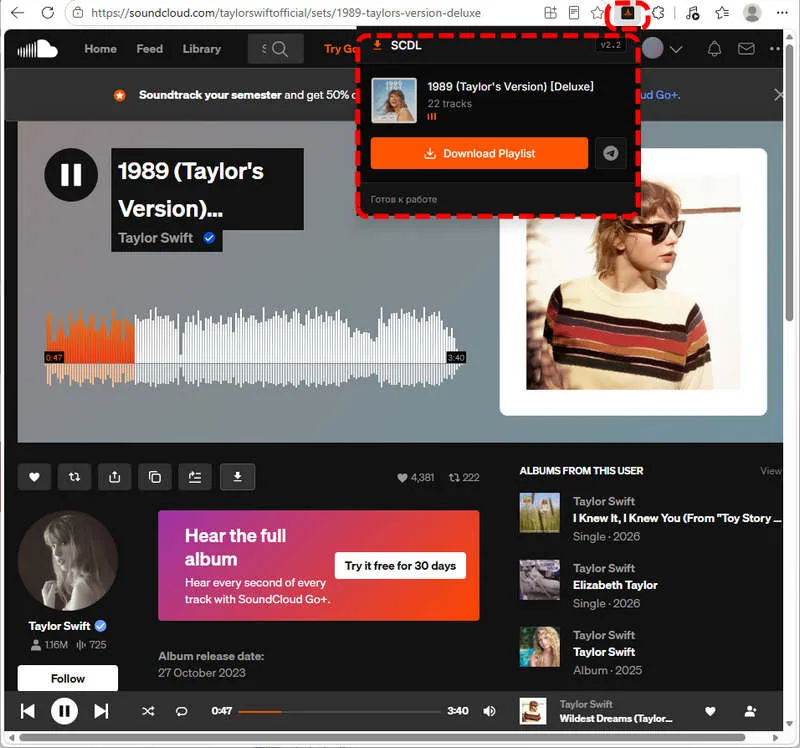
Task: Open the Library tab
Action: click(x=202, y=49)
